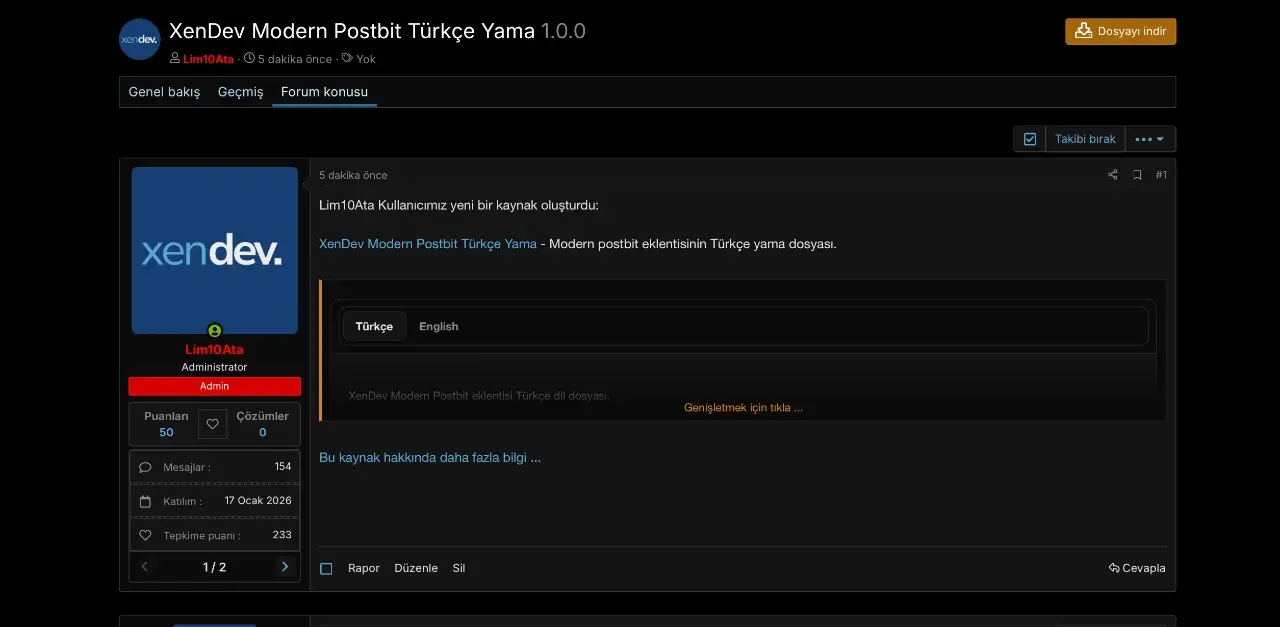The image size is (1280, 627).
Task: Click the Lim10Ata avatar image
Action: pos(214,249)
